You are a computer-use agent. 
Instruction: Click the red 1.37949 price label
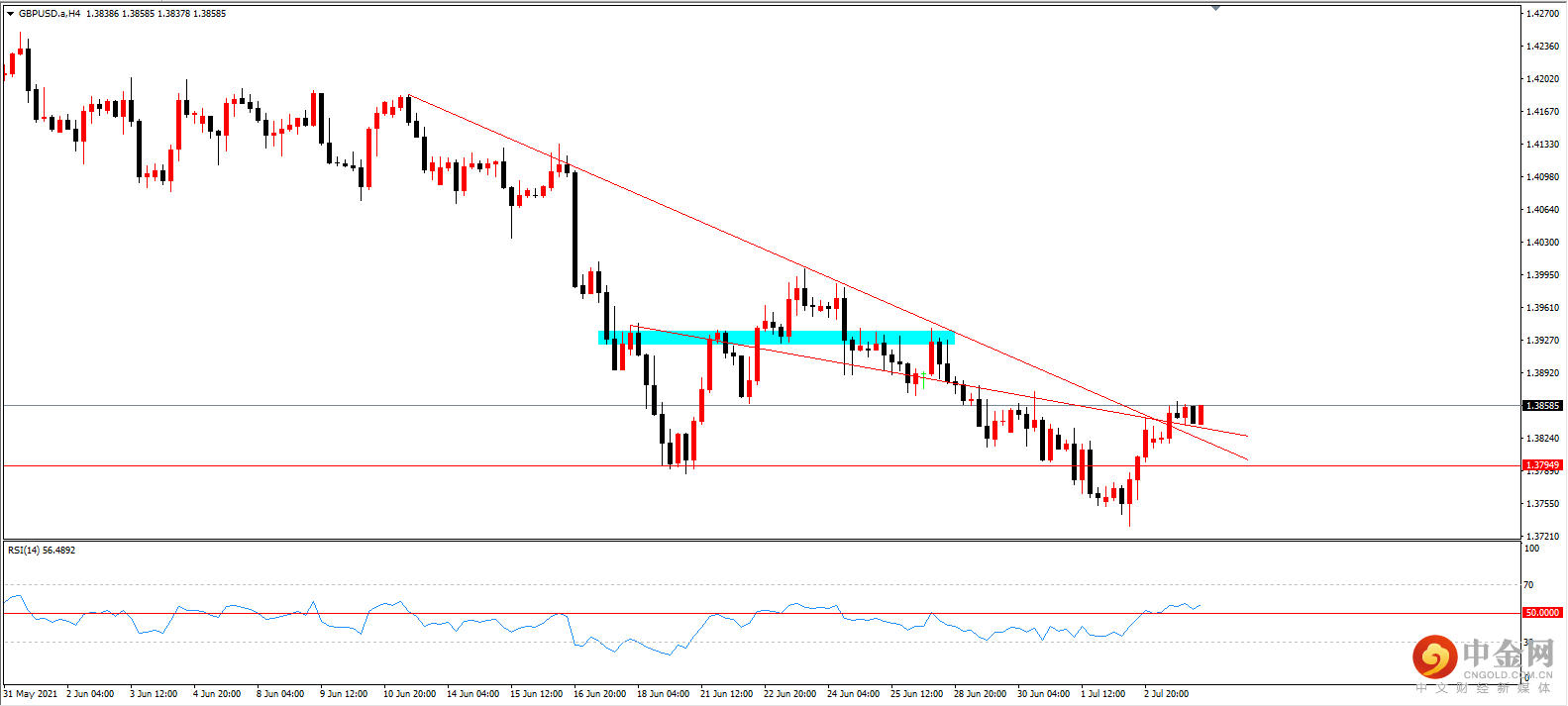1541,464
